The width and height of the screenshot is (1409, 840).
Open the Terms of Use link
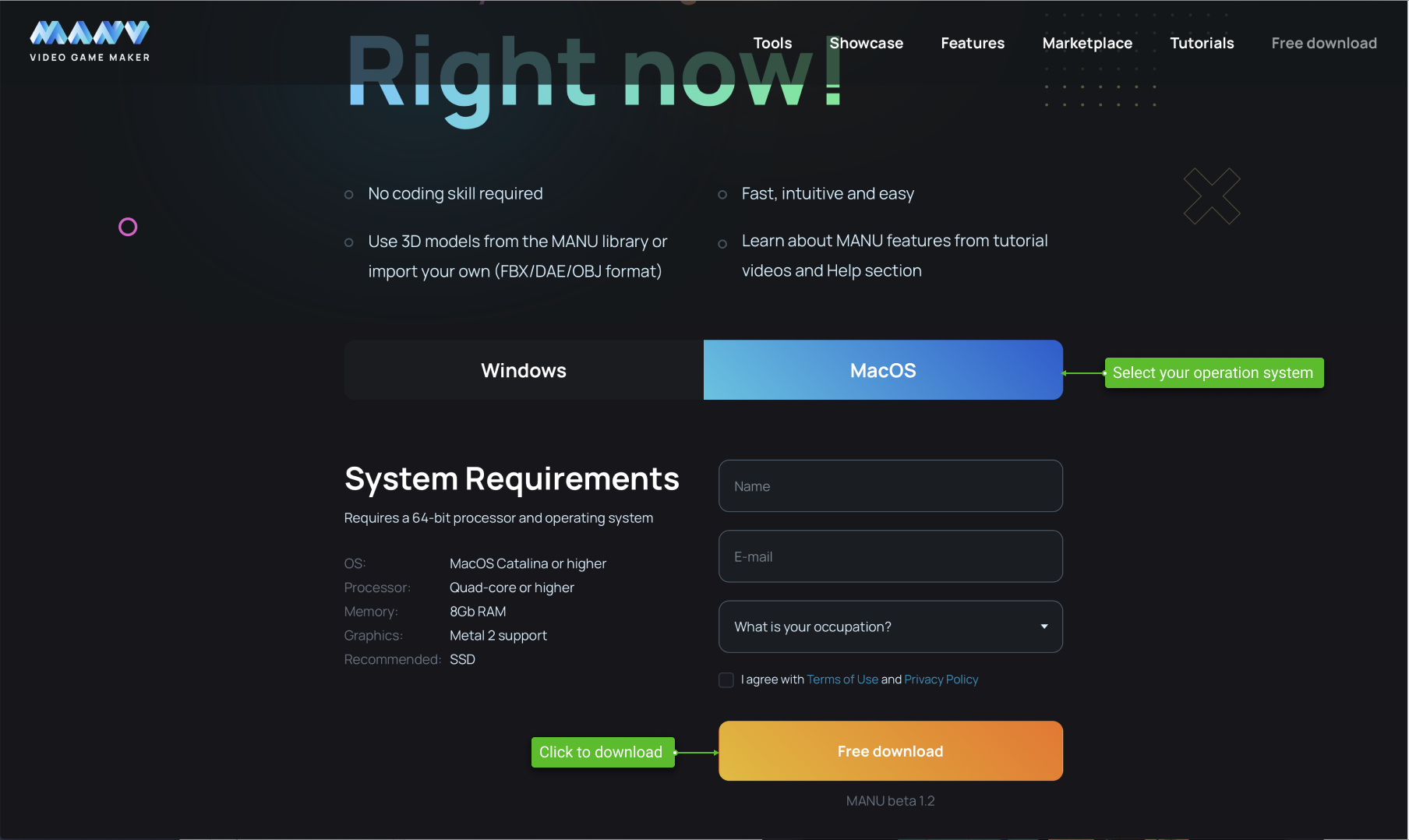coord(842,679)
